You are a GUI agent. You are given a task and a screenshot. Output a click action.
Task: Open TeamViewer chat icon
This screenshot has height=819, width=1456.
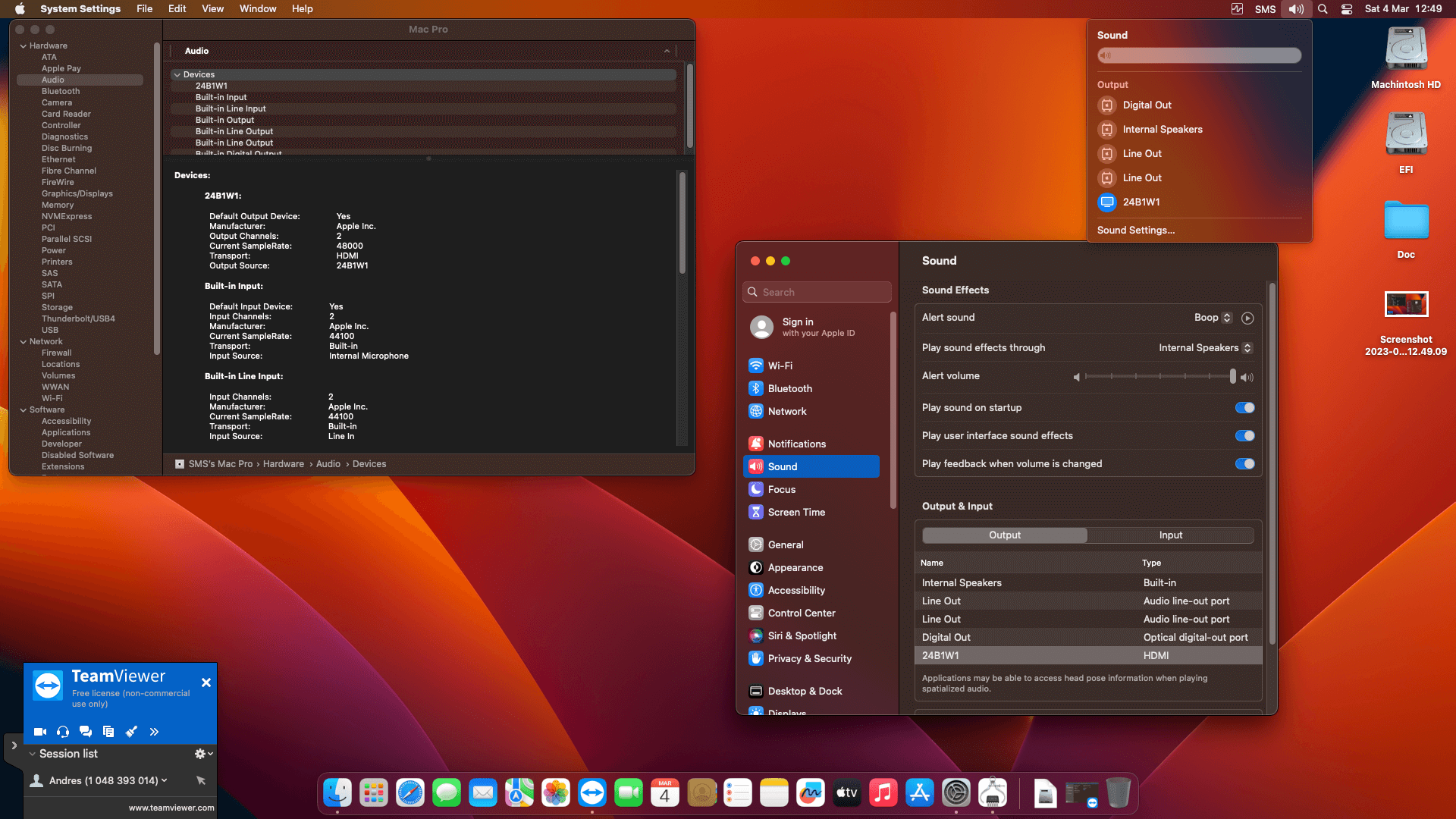click(x=86, y=732)
